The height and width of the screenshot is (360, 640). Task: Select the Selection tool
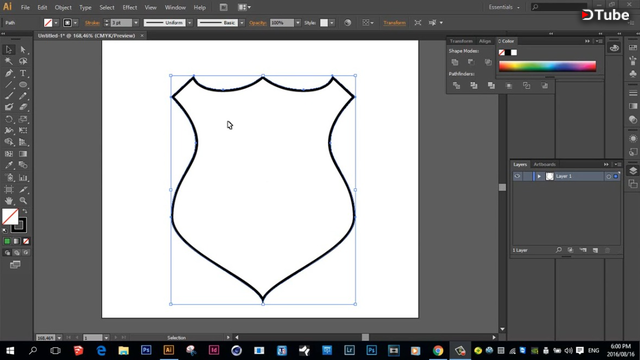[x=9, y=50]
